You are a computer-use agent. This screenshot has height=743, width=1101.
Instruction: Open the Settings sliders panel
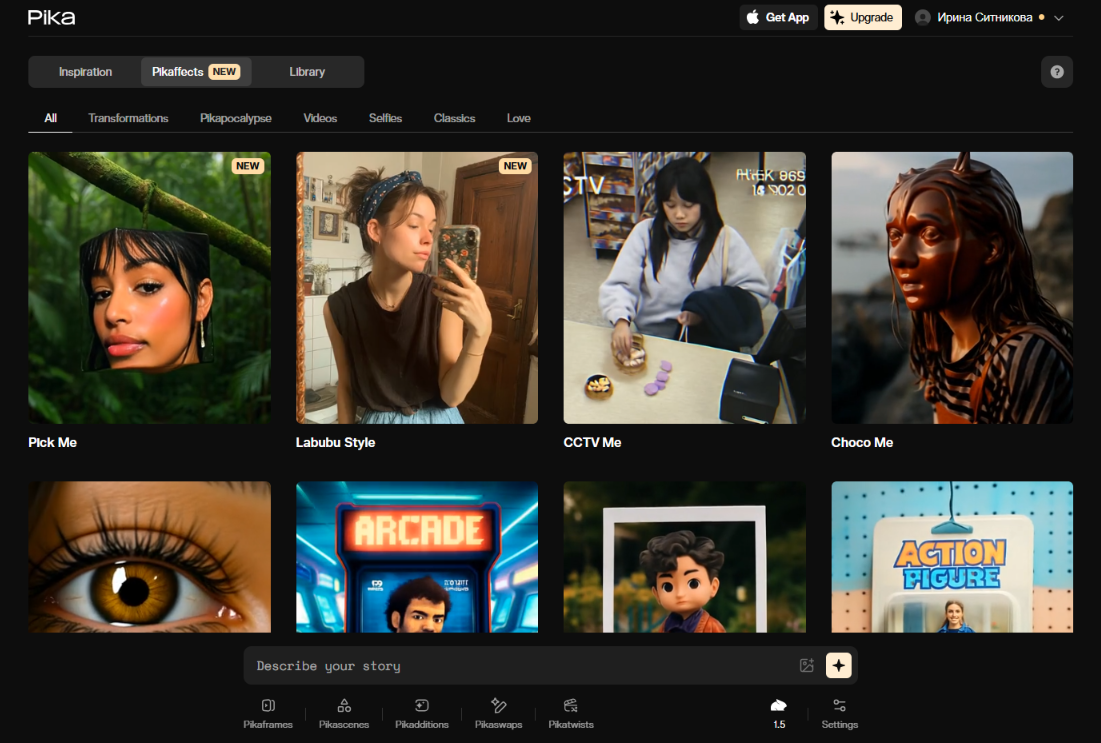(839, 713)
